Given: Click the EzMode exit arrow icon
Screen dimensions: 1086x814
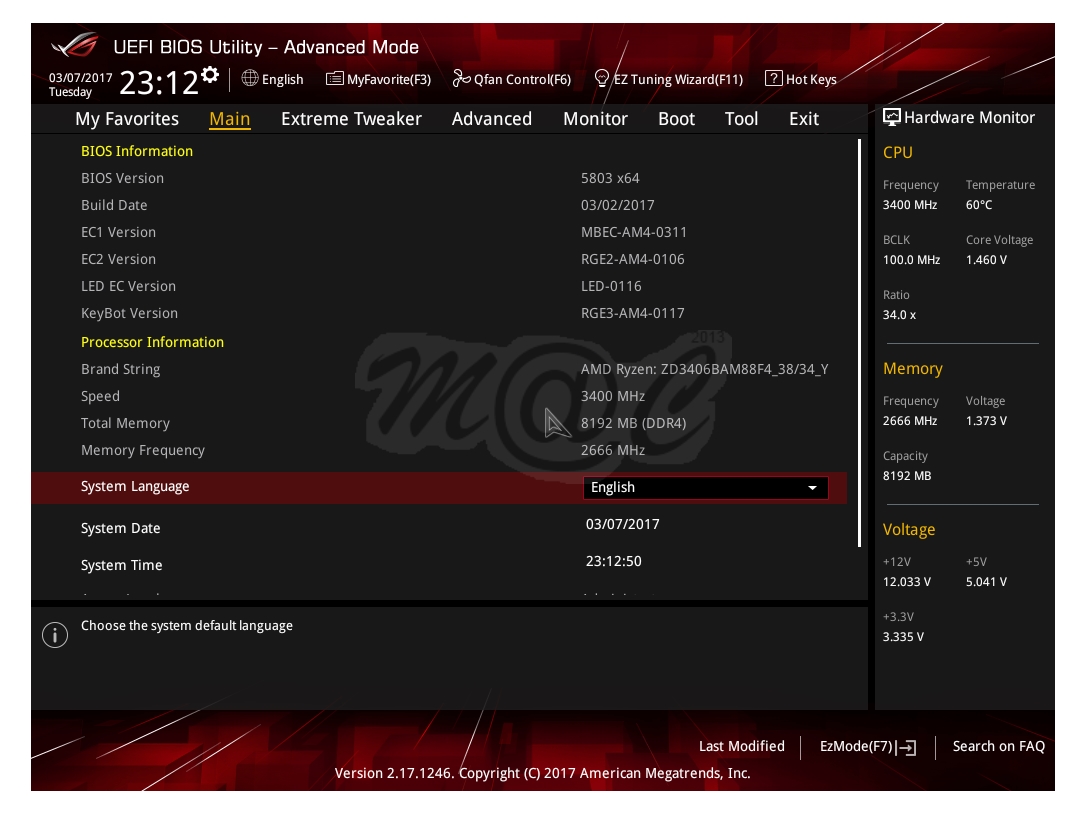Looking at the screenshot, I should (x=907, y=747).
